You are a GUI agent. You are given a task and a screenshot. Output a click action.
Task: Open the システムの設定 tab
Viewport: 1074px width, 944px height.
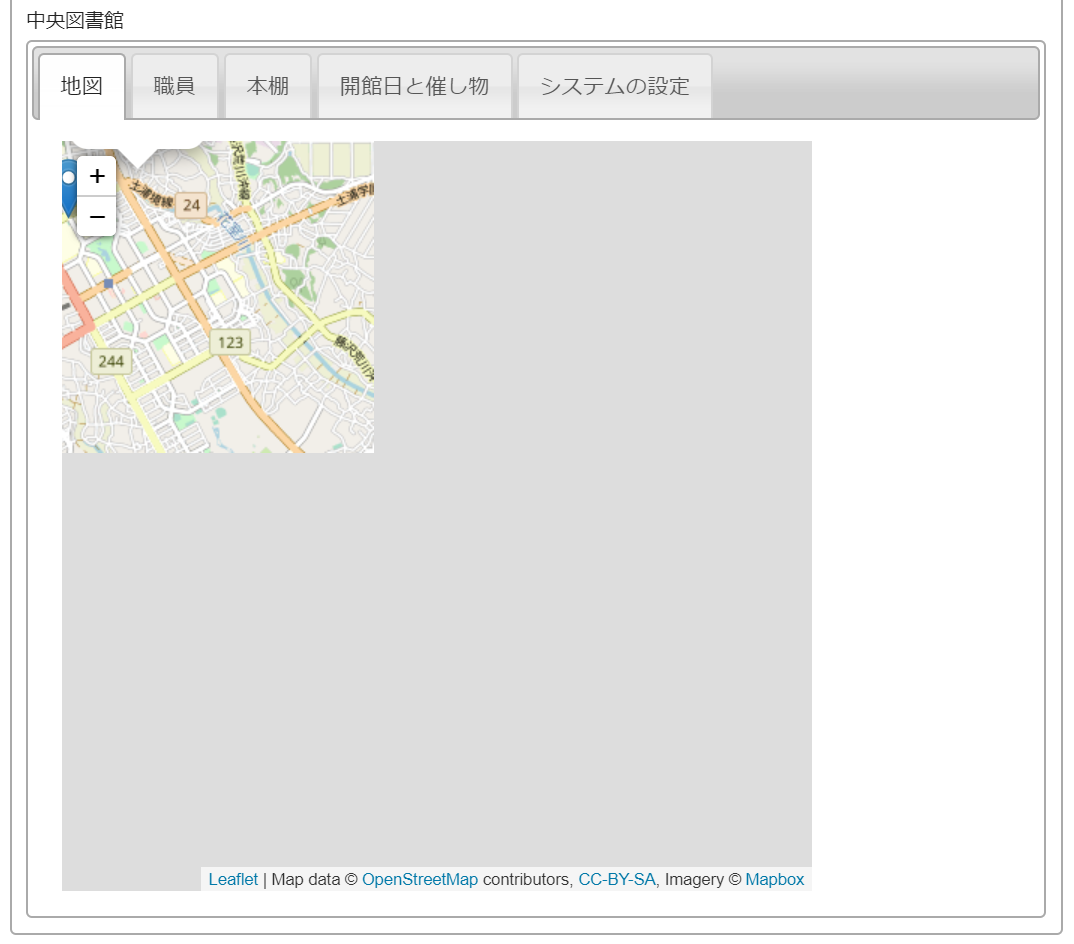click(615, 86)
